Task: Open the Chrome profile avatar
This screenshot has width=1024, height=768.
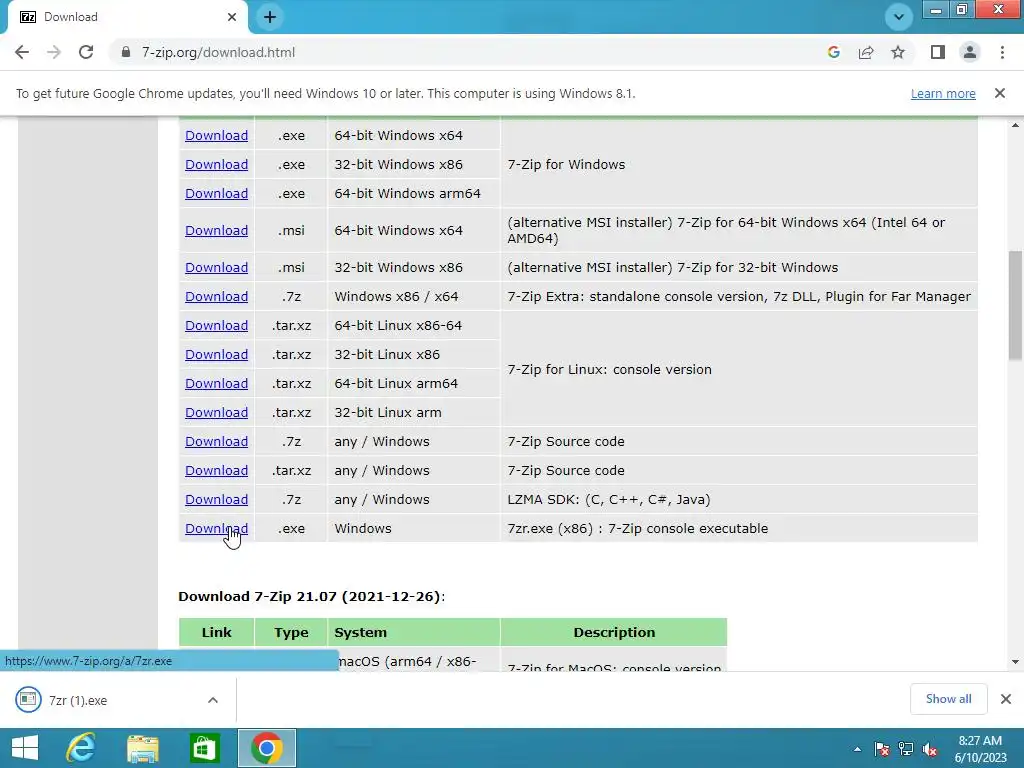Action: 970,52
